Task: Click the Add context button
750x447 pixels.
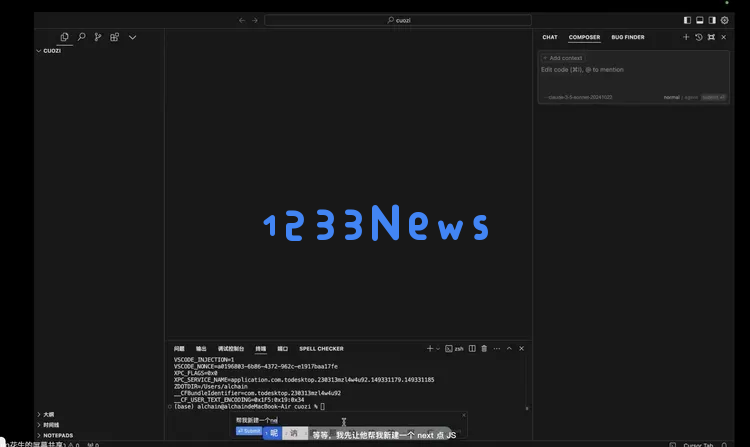Action: tap(563, 58)
